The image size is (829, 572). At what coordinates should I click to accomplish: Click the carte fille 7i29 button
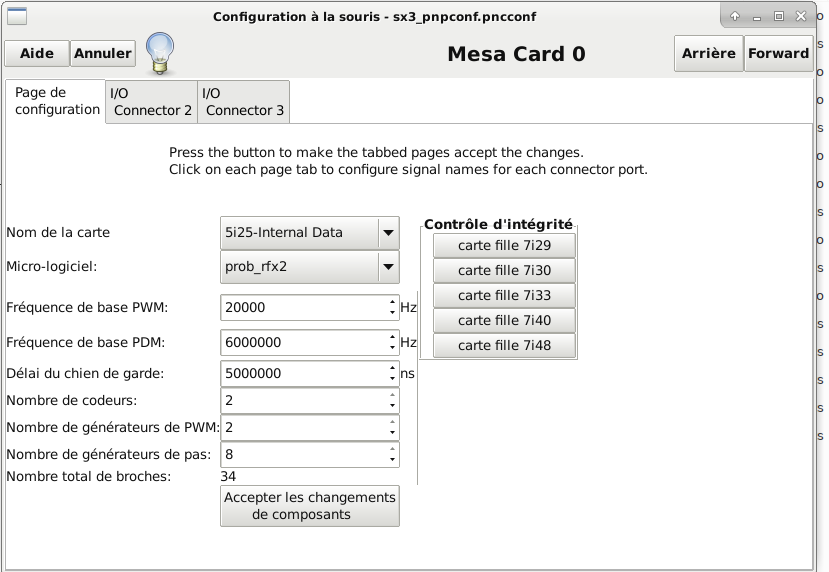504,245
